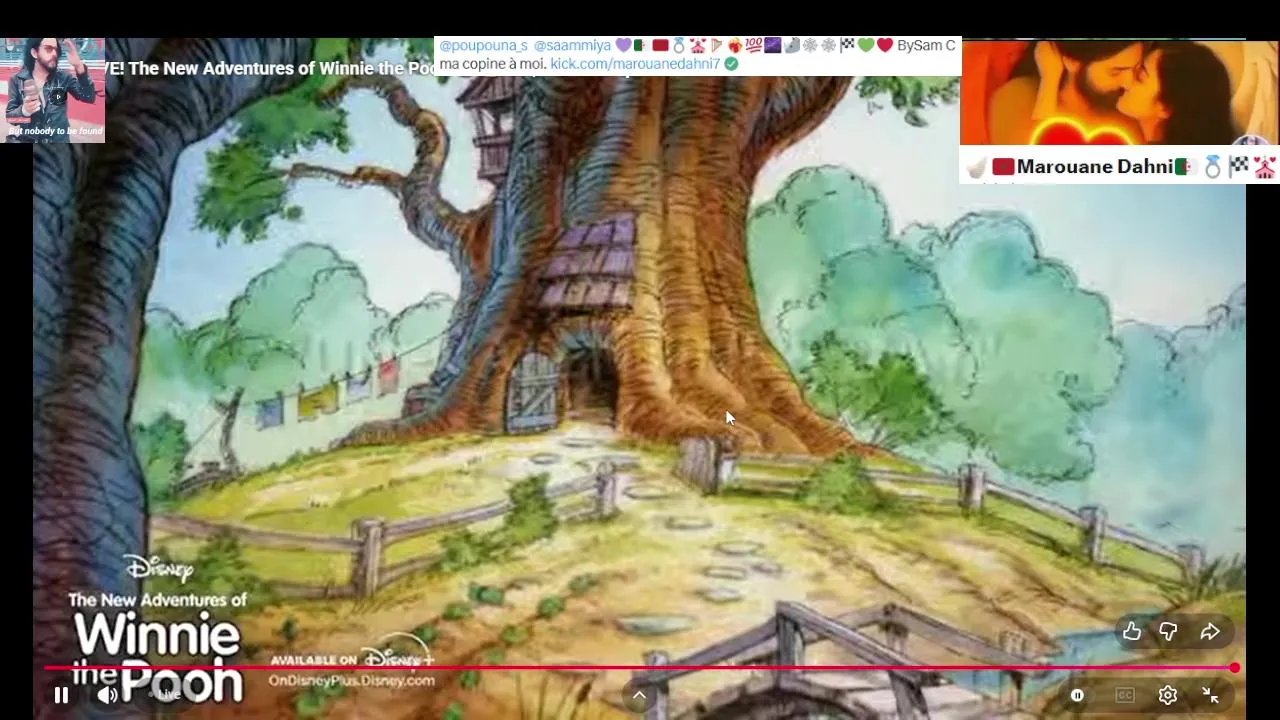Pause the video with the pause button

pyautogui.click(x=61, y=695)
